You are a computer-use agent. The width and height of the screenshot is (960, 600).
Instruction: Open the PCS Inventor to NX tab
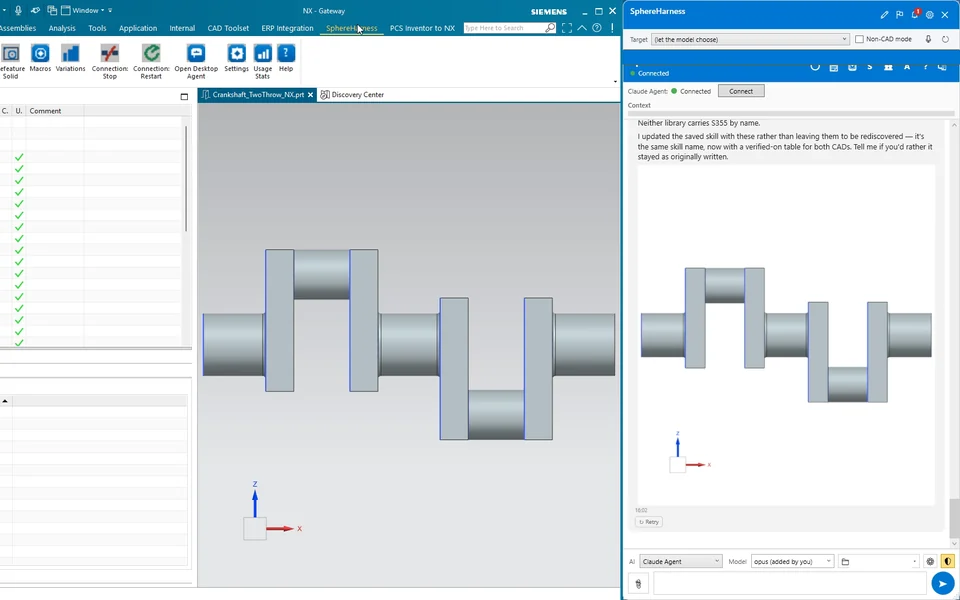tap(422, 28)
